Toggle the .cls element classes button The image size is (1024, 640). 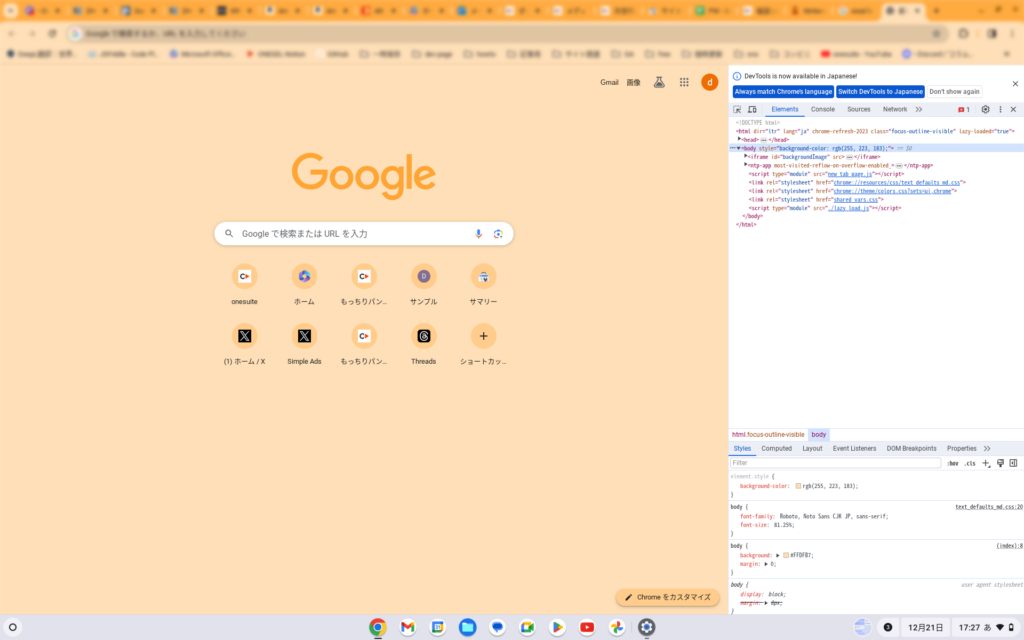[x=970, y=464]
